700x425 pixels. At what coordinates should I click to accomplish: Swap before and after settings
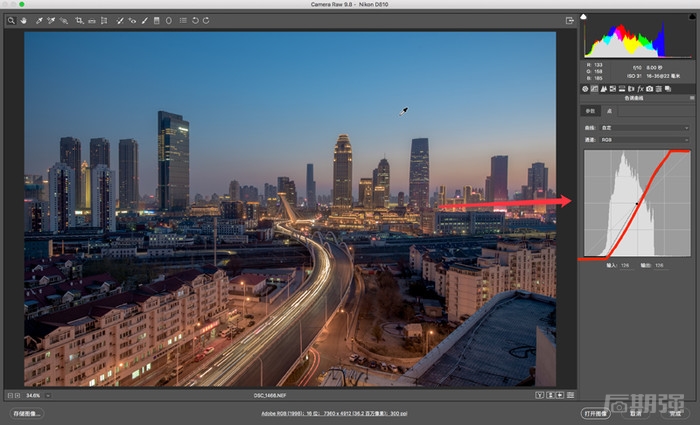tap(550, 395)
